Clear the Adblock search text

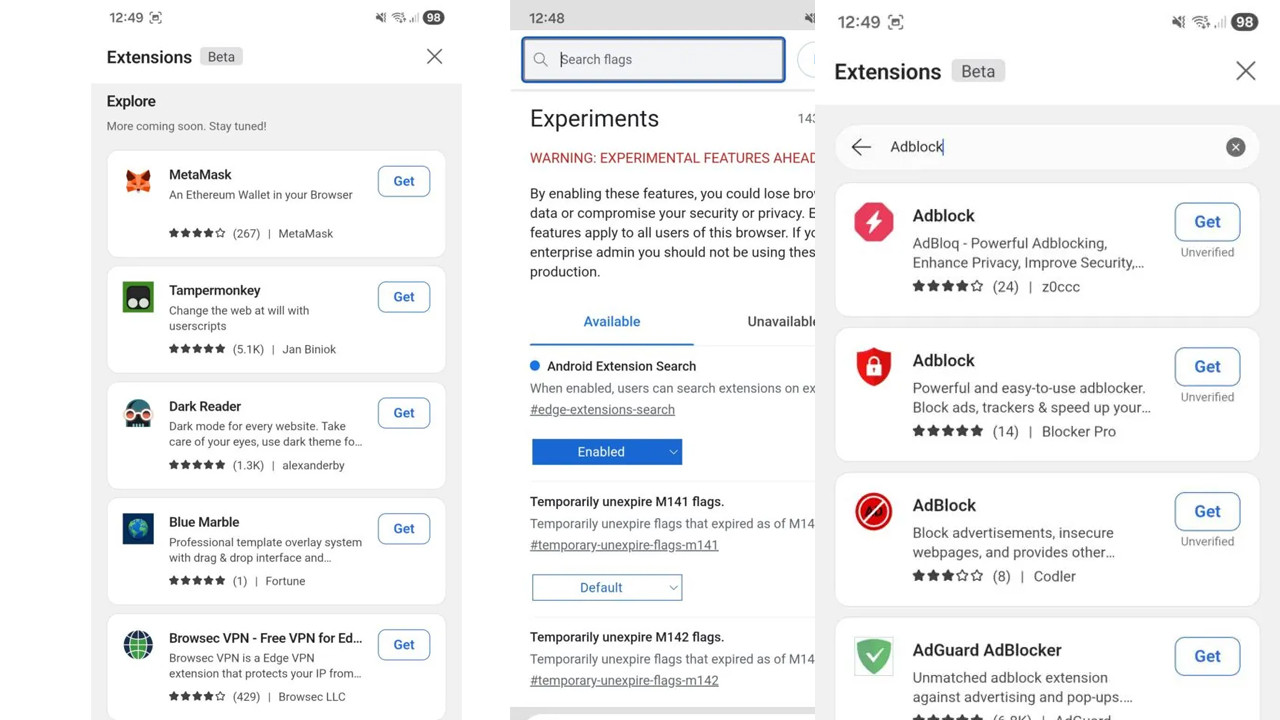(1235, 147)
